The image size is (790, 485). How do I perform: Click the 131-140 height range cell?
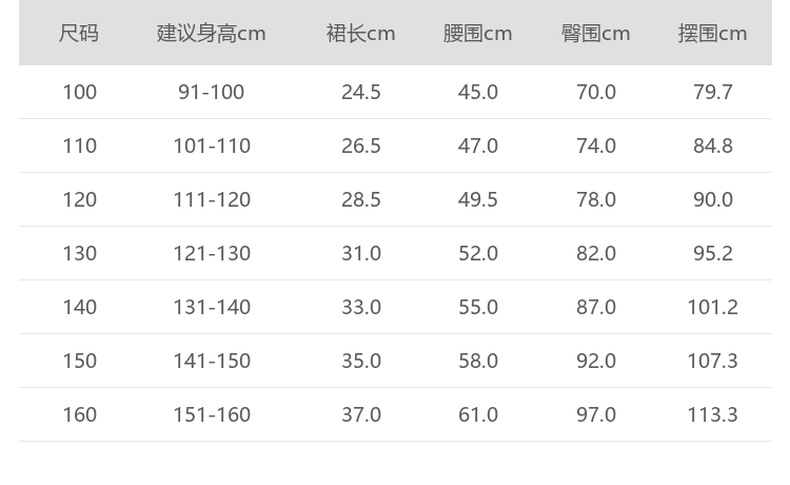211,307
